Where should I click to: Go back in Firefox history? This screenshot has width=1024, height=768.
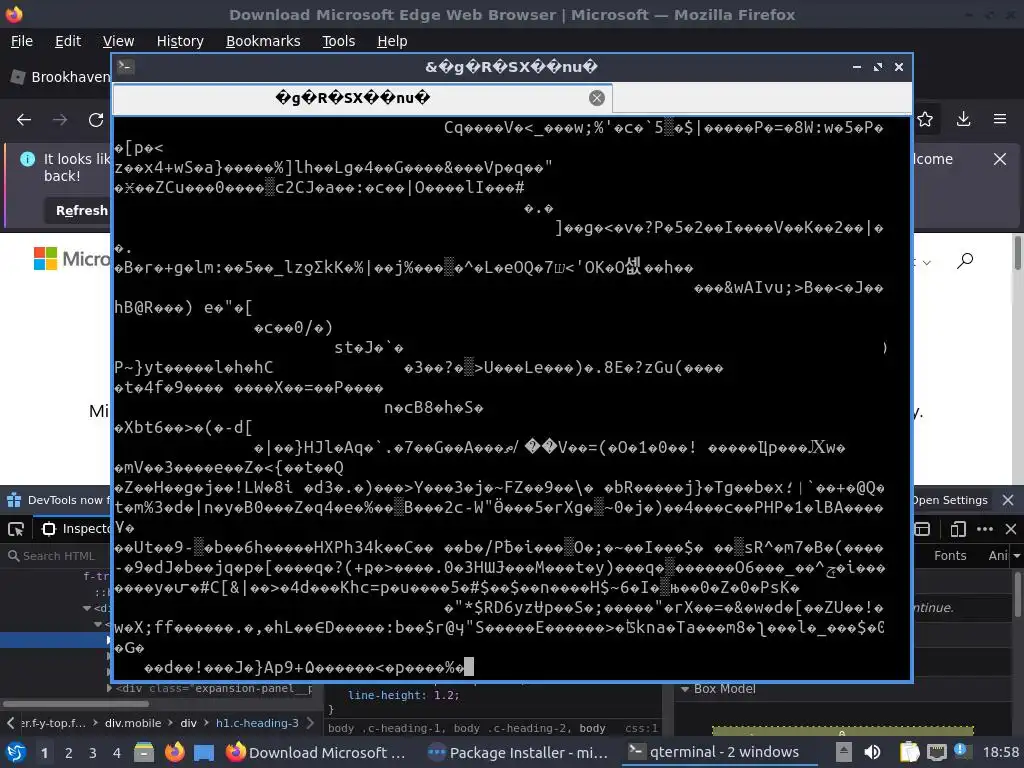point(24,120)
